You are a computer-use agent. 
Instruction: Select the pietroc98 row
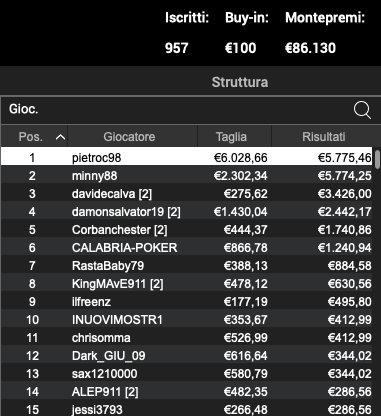187,157
